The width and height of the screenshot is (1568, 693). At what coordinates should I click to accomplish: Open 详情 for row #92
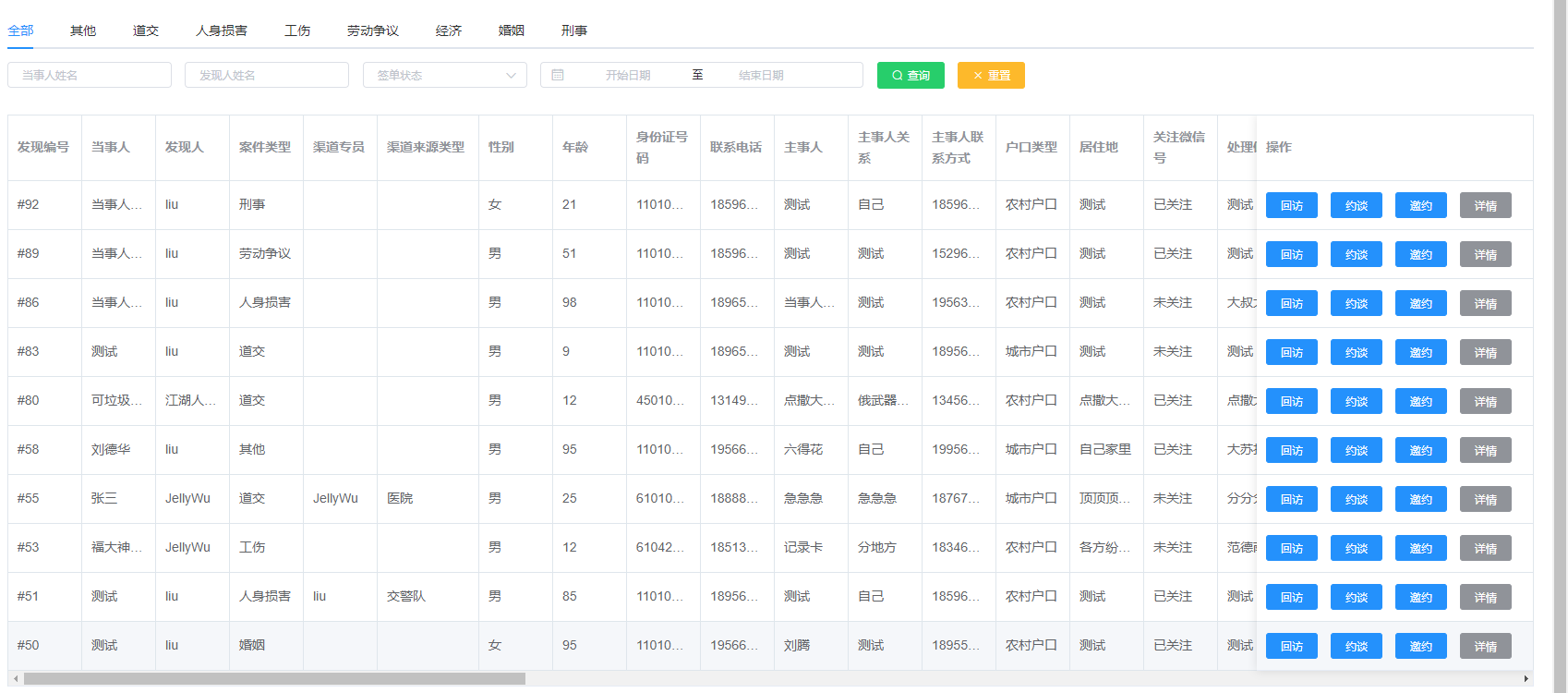1486,205
